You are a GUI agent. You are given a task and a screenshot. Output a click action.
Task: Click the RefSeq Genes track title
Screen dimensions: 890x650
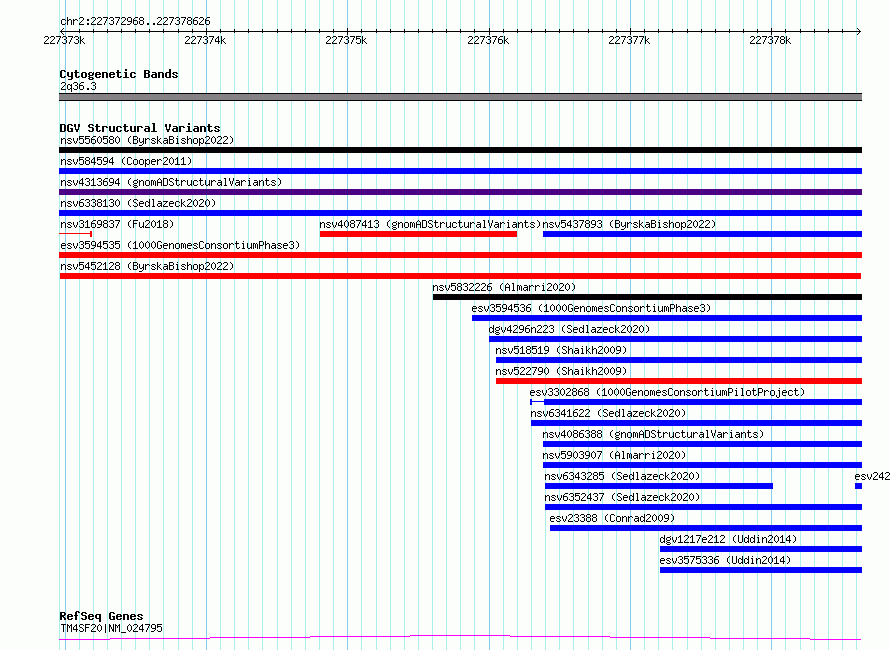(101, 616)
